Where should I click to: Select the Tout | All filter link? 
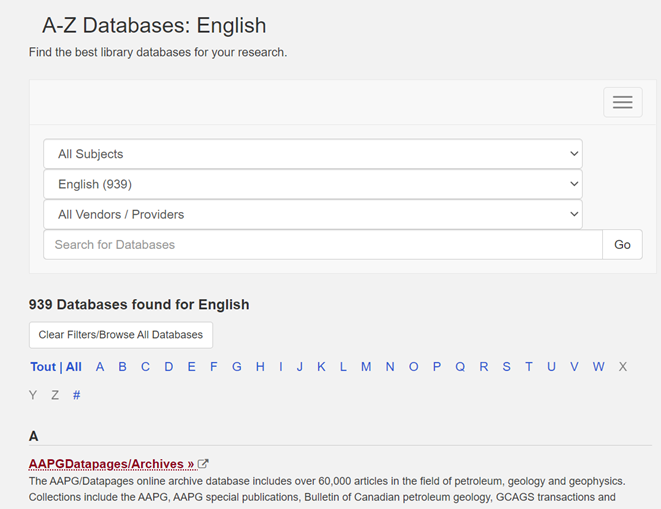56,367
